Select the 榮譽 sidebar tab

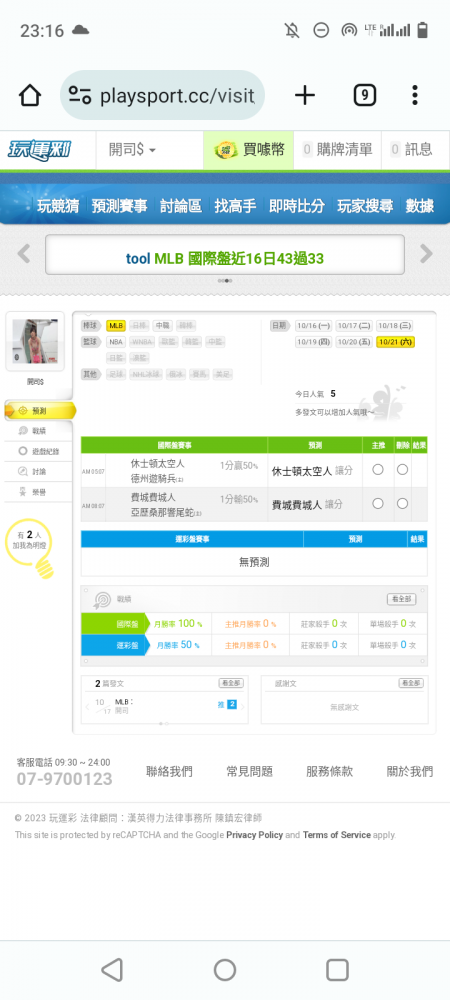coord(33,492)
